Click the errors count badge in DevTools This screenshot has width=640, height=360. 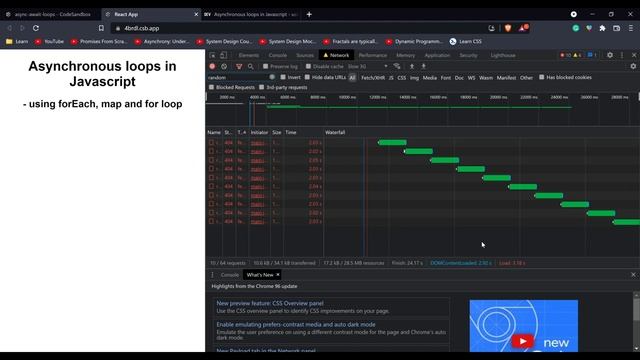click(566, 55)
